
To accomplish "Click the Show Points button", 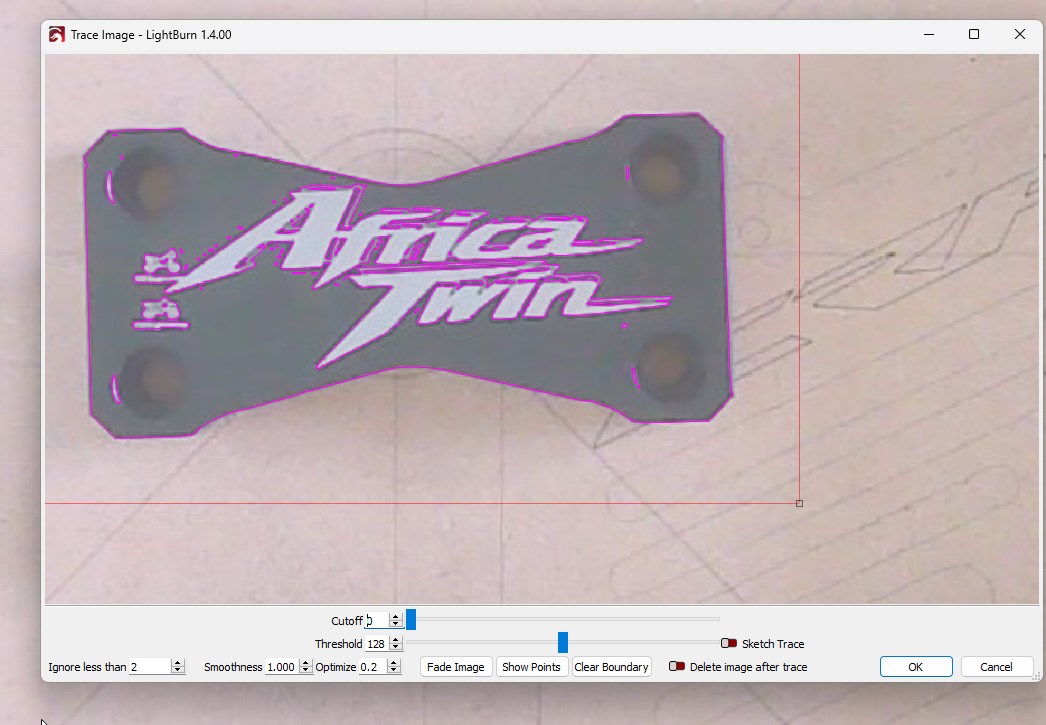I will pos(531,667).
